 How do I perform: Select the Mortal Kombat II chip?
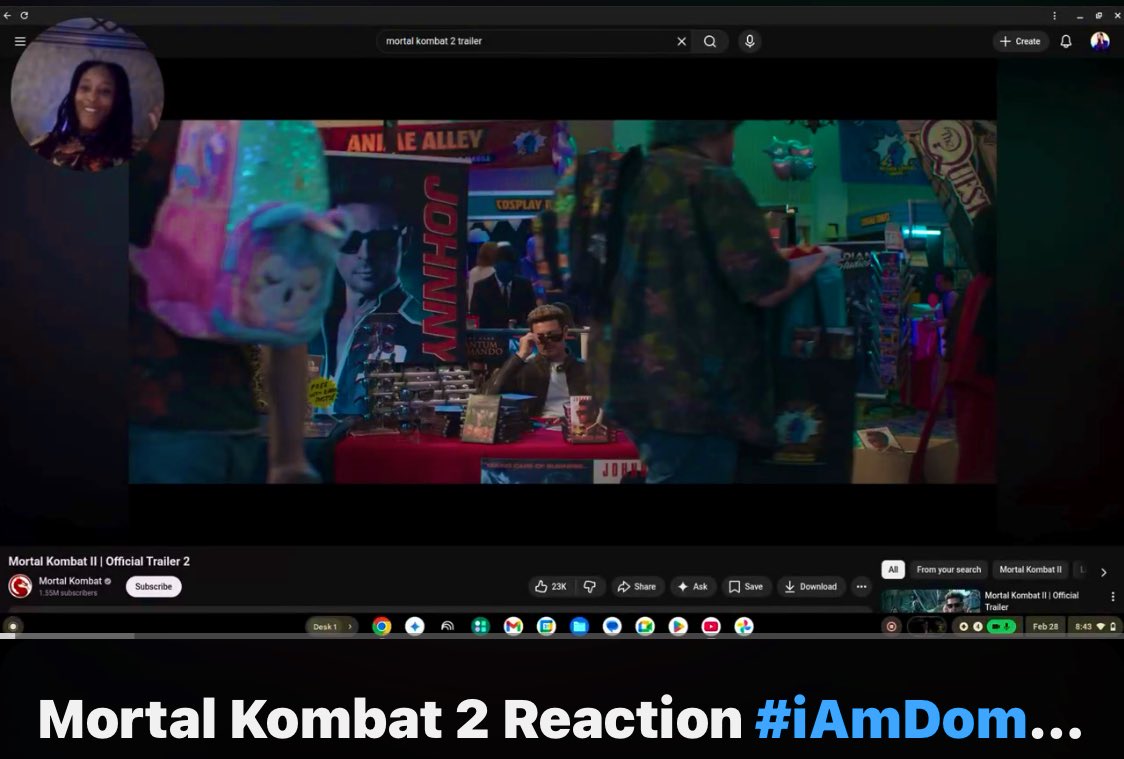(x=1031, y=570)
